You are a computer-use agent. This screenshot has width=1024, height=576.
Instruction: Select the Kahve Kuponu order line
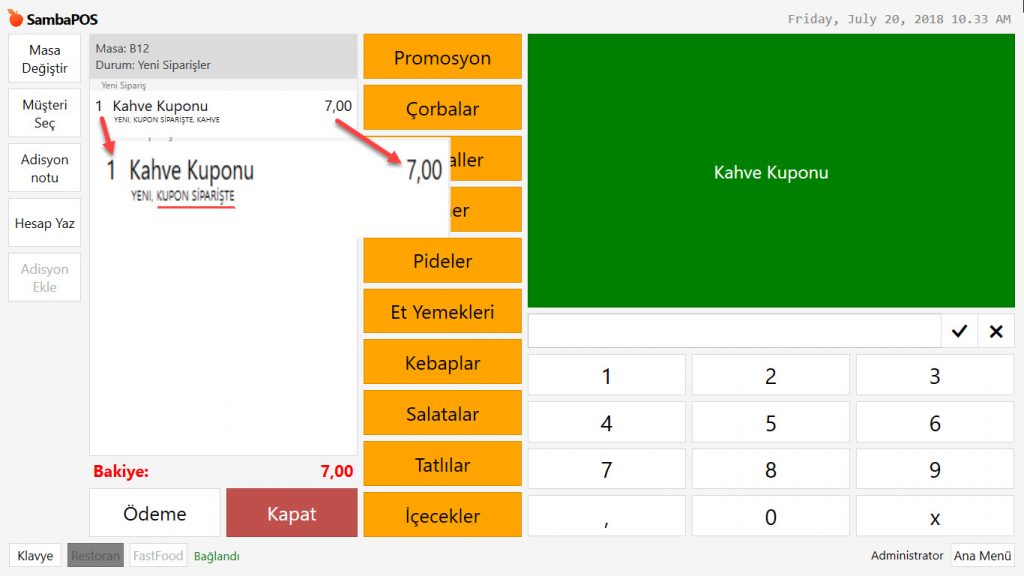tap(222, 110)
